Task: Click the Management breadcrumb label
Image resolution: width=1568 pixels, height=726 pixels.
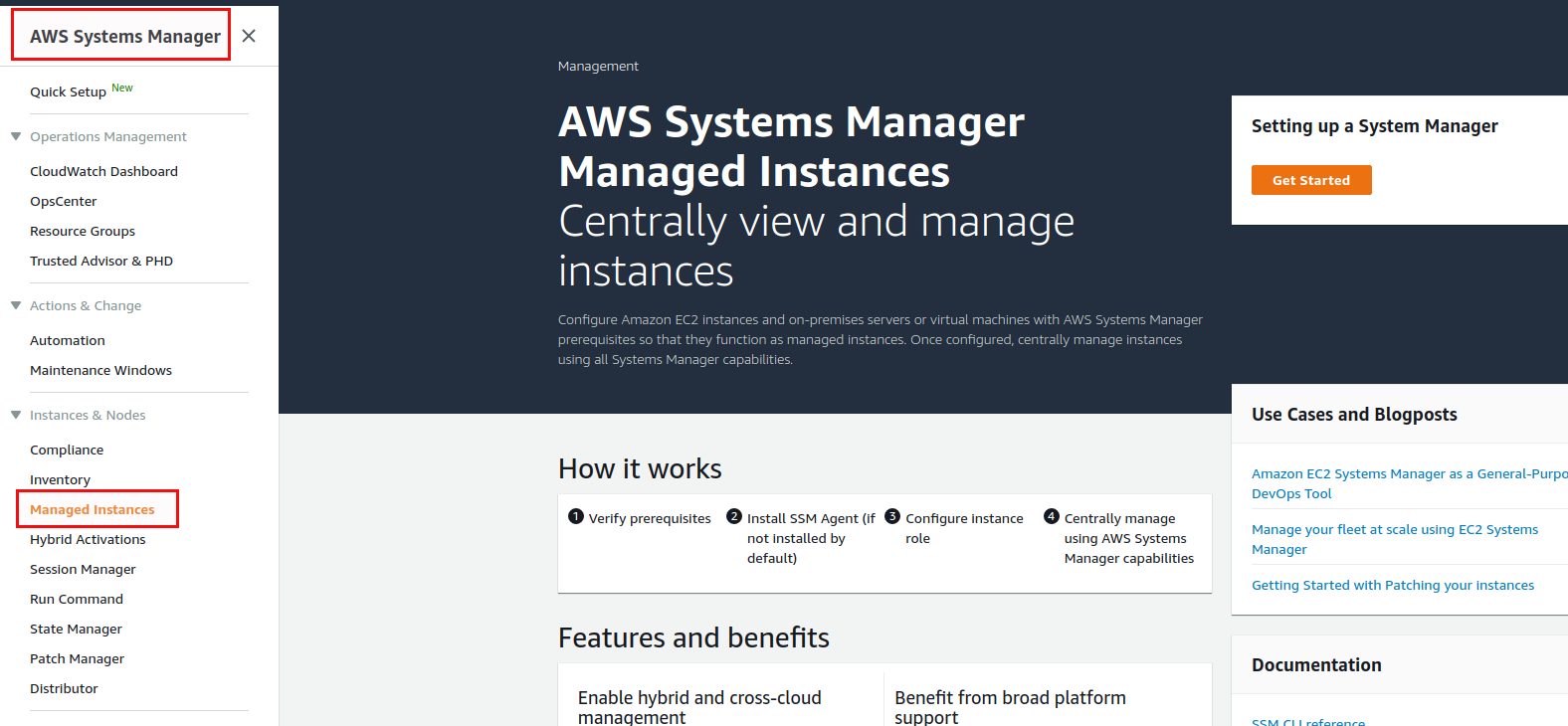Action: (598, 66)
